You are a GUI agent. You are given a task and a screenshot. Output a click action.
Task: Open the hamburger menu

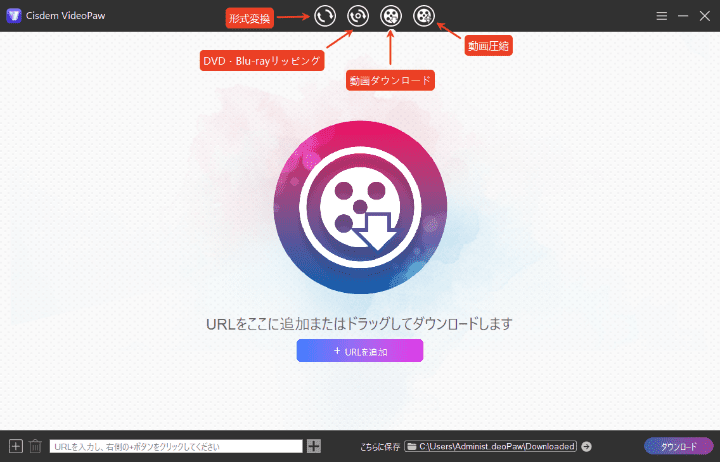tap(662, 16)
